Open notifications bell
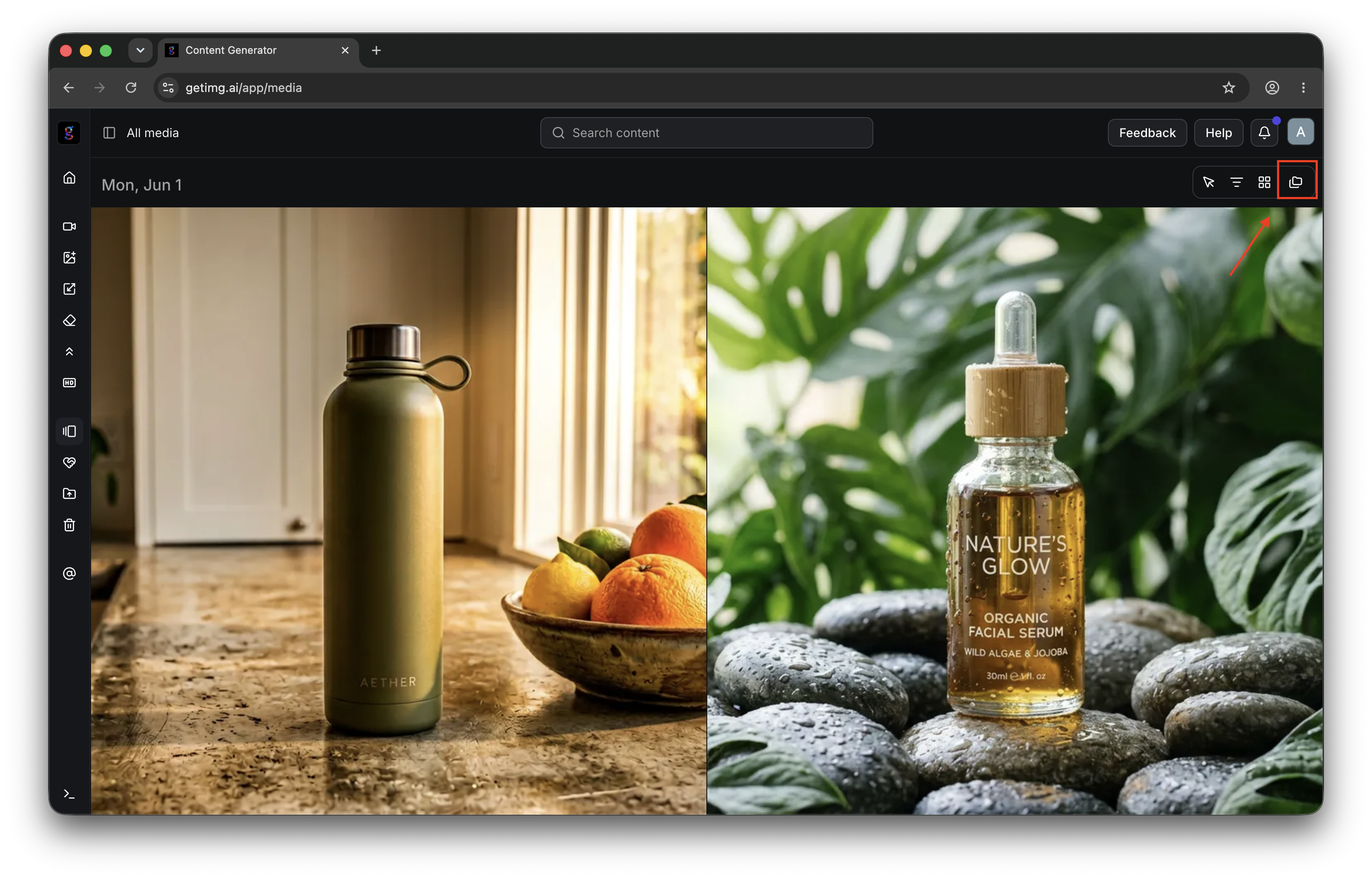Viewport: 1372px width, 879px height. tap(1264, 133)
